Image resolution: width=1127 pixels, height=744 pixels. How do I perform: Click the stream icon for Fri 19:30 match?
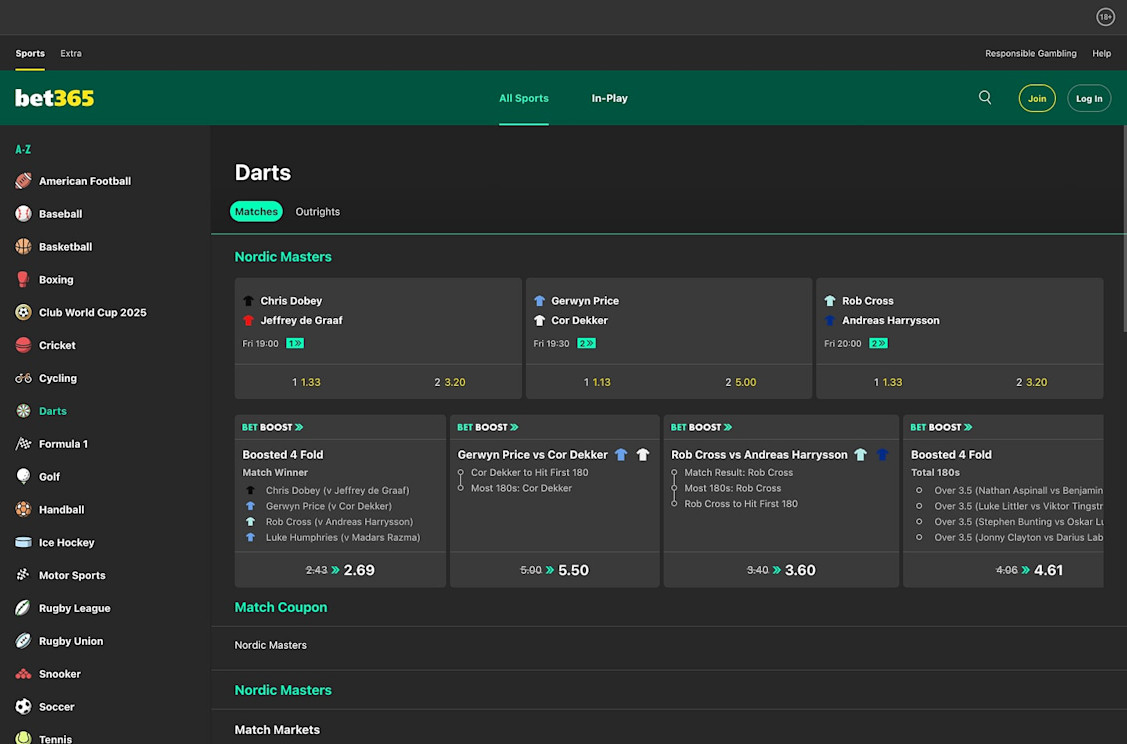pos(586,344)
